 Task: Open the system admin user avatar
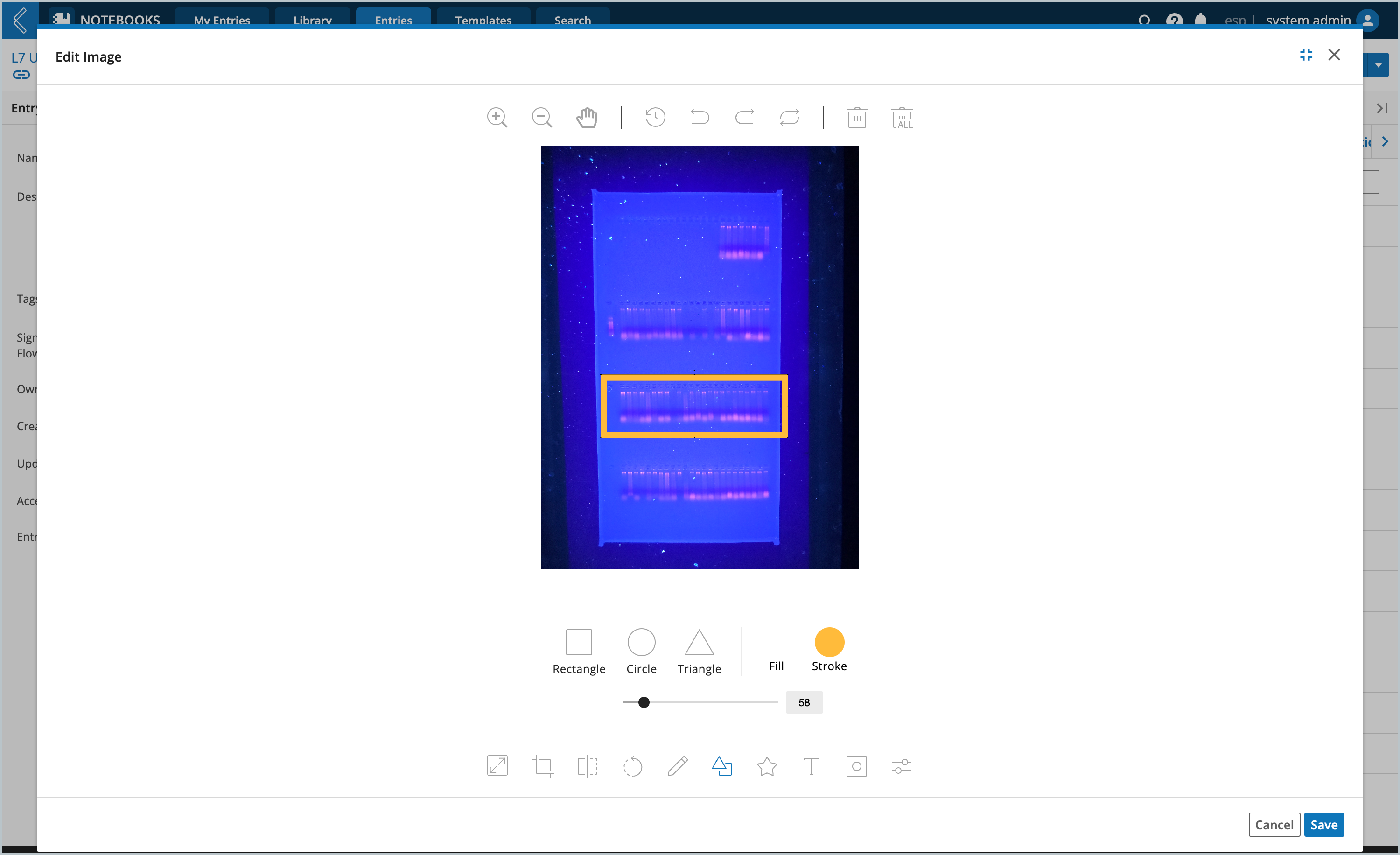1368,21
